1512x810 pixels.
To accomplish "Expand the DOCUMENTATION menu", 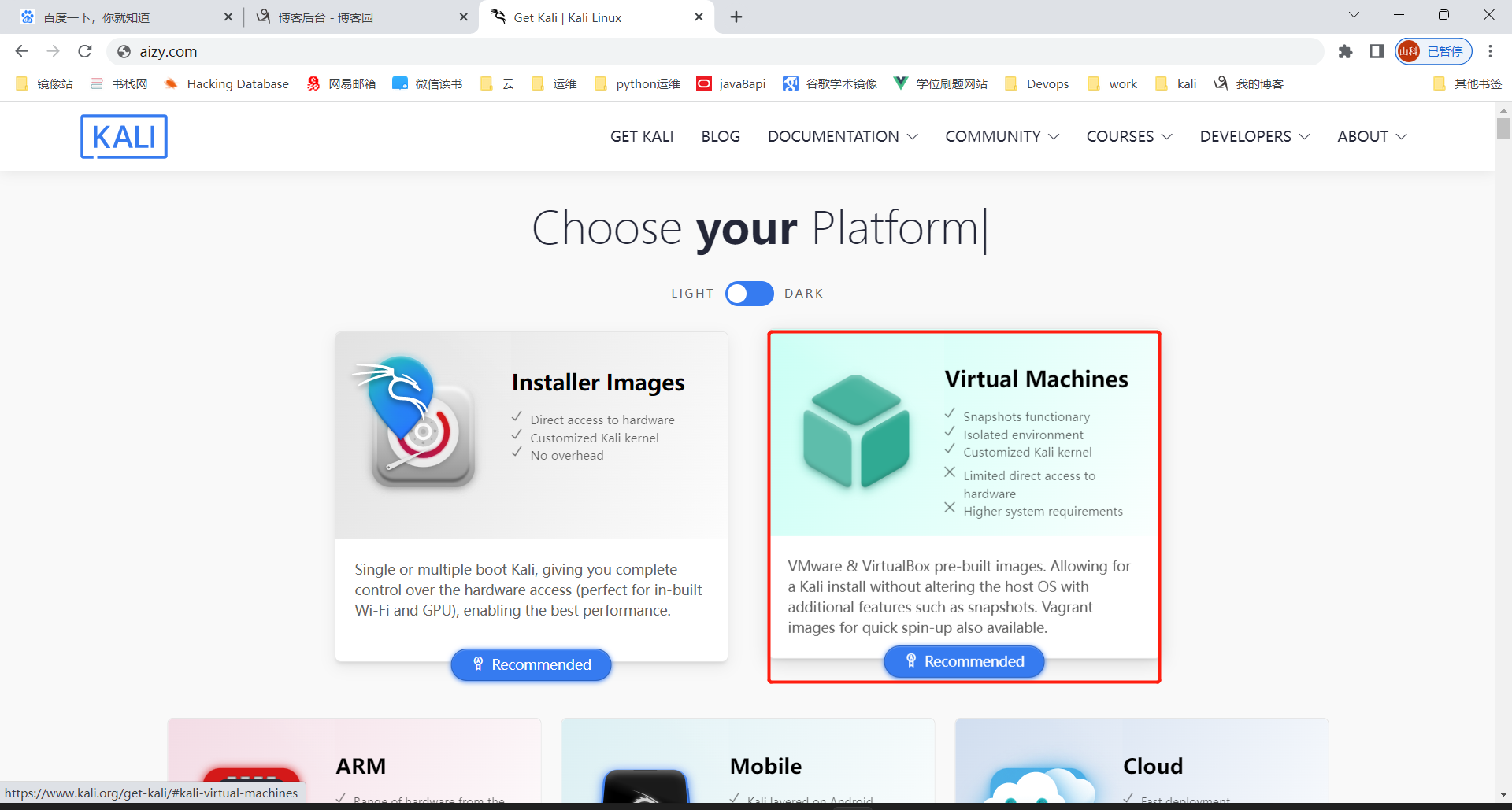I will pos(843,136).
